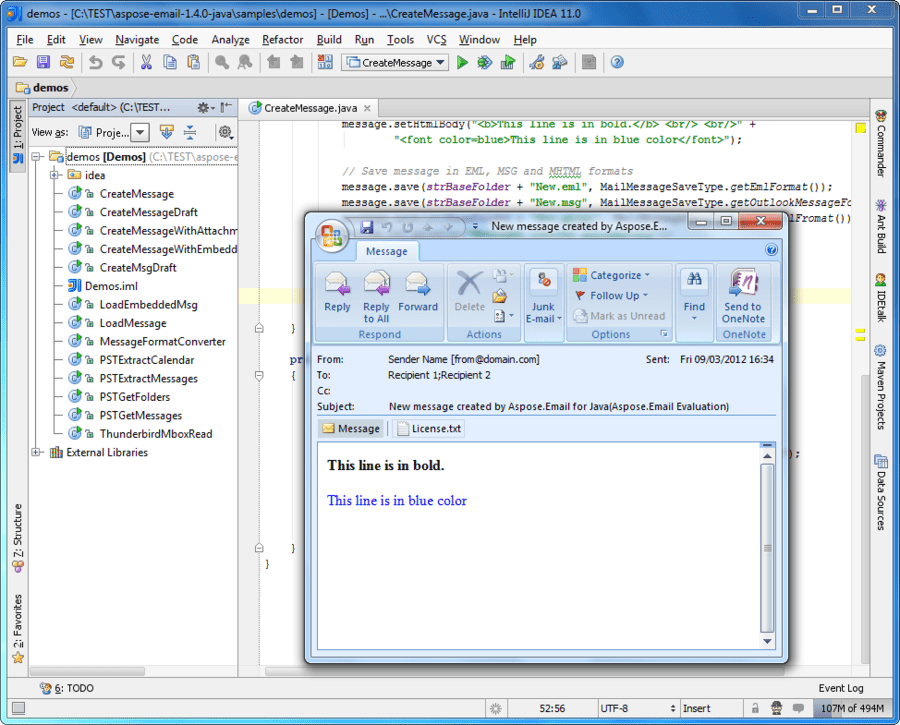Open the Navigate menu
The height and width of the screenshot is (725, 900).
pyautogui.click(x=137, y=40)
